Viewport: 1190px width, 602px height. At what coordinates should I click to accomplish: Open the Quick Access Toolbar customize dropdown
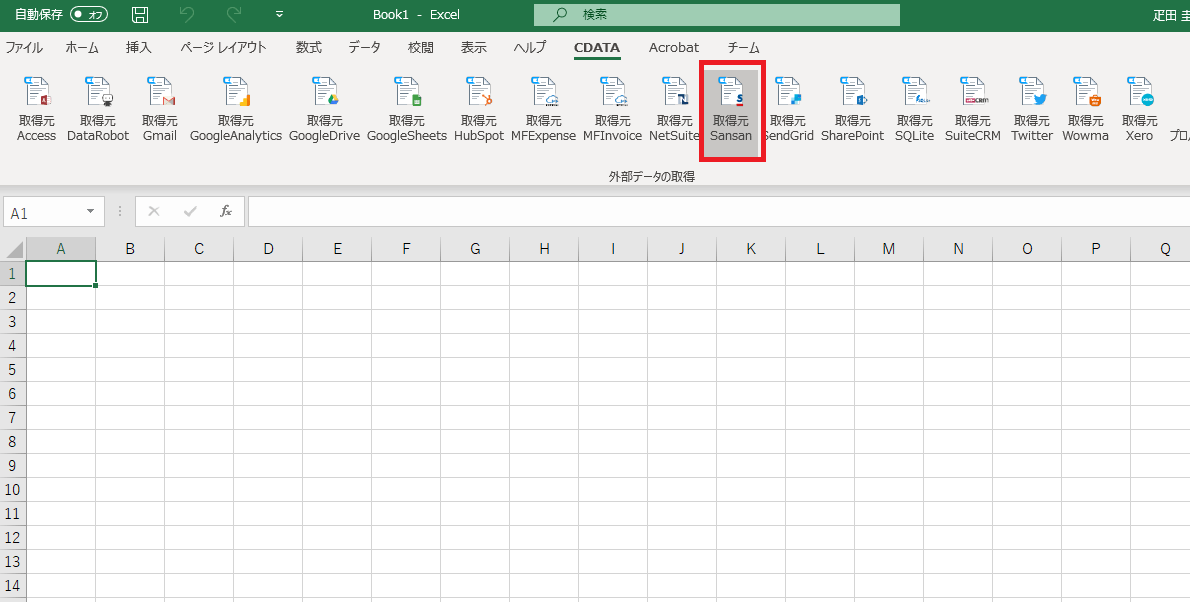pyautogui.click(x=279, y=14)
